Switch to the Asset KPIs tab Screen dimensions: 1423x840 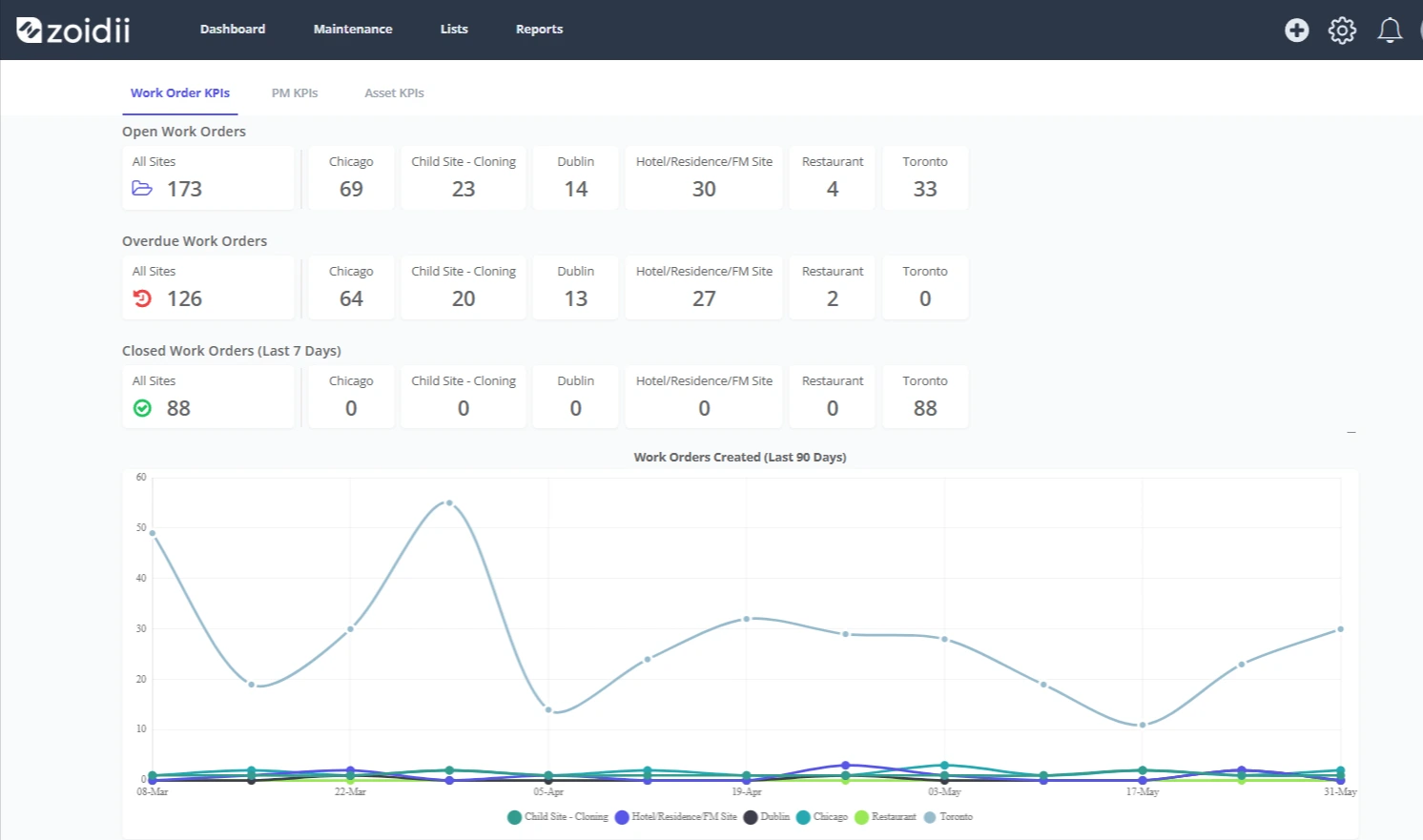point(394,93)
